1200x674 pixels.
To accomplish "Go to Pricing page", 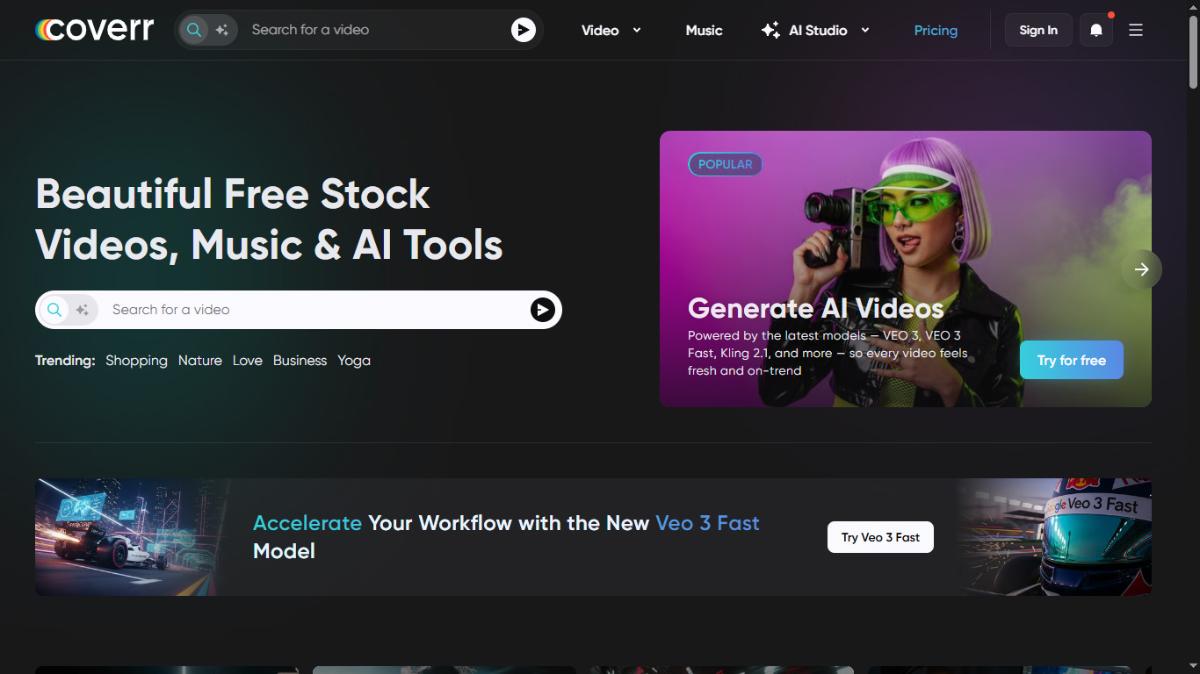I will [x=936, y=30].
